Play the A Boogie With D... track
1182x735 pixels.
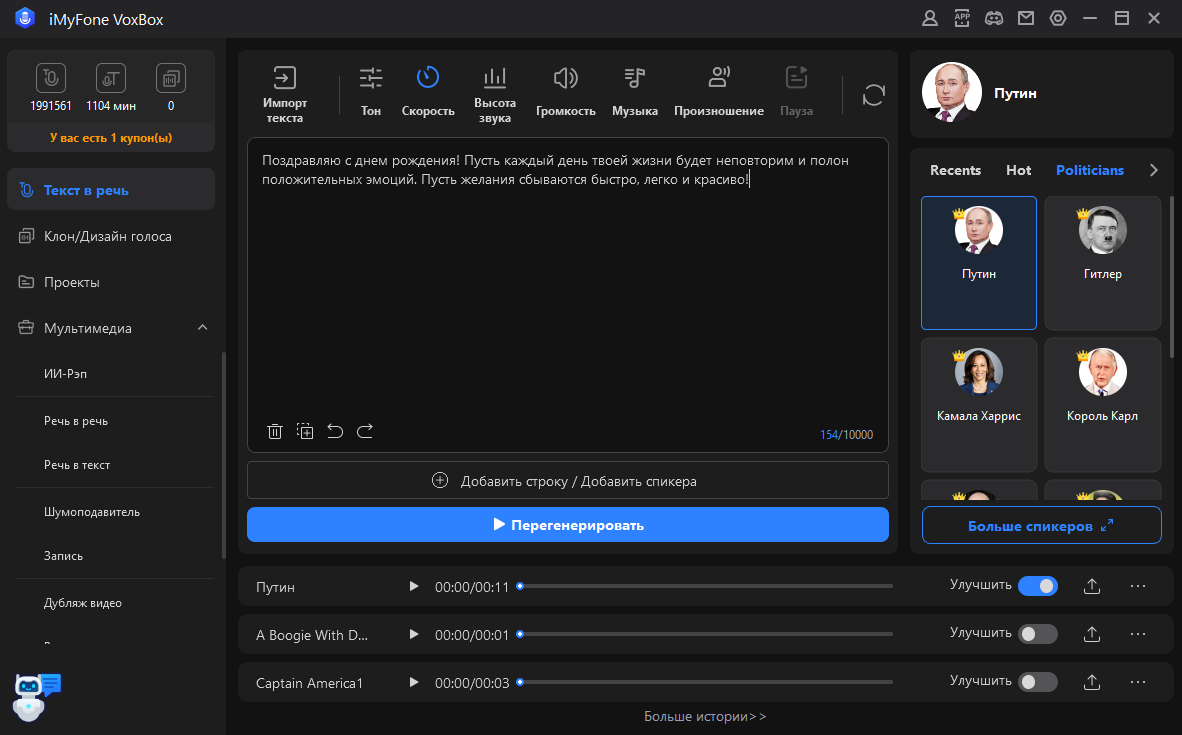pyautogui.click(x=413, y=634)
